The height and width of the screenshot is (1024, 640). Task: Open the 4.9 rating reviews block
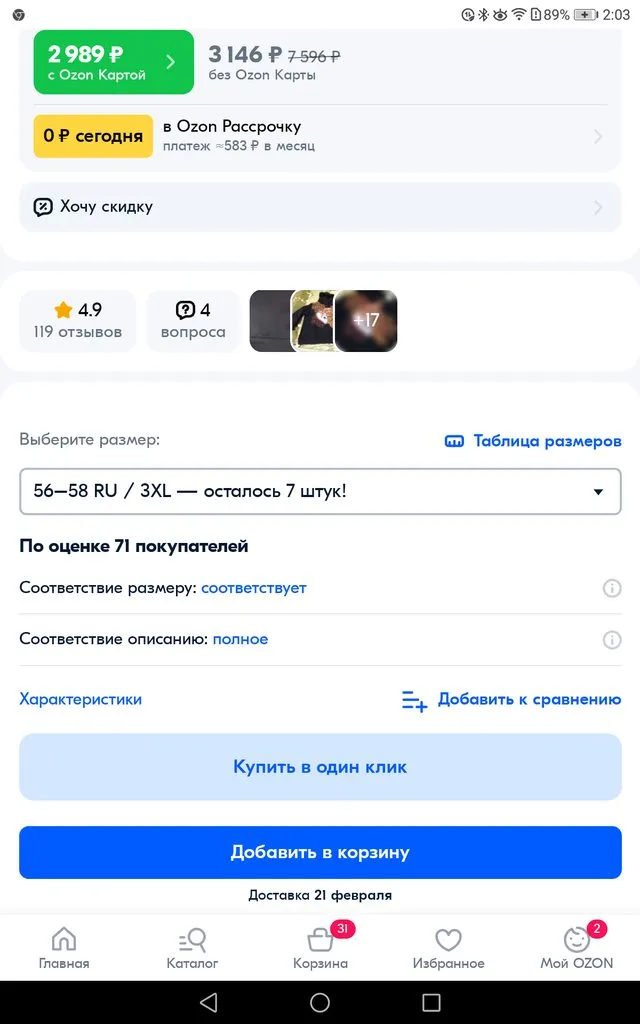[x=78, y=321]
